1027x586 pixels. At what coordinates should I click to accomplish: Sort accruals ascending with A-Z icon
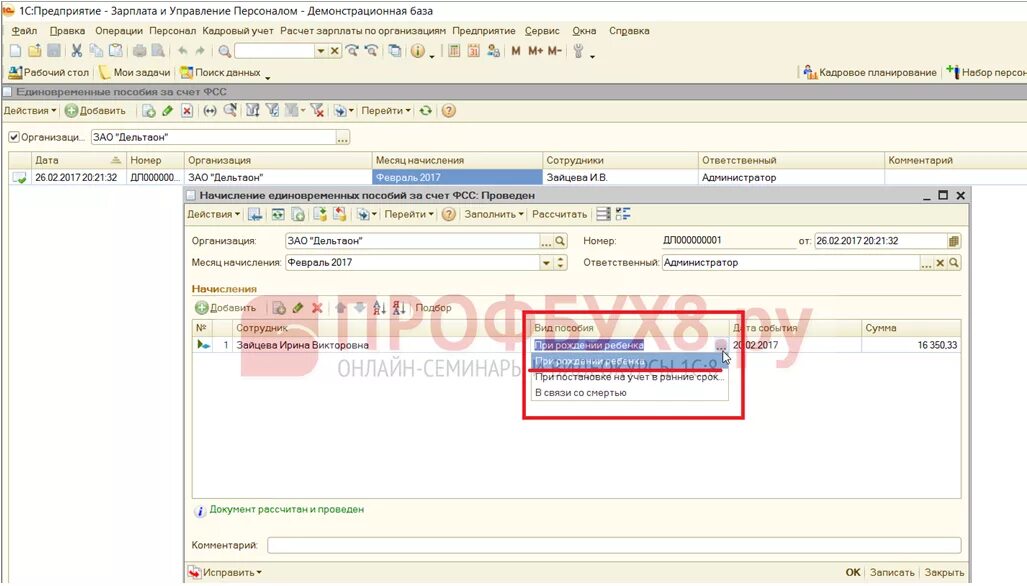[x=379, y=308]
